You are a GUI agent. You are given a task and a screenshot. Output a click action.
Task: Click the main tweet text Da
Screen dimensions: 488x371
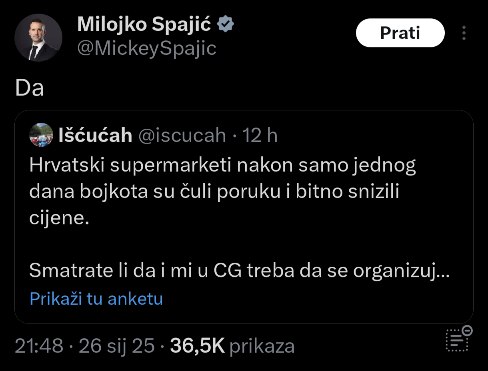29,88
